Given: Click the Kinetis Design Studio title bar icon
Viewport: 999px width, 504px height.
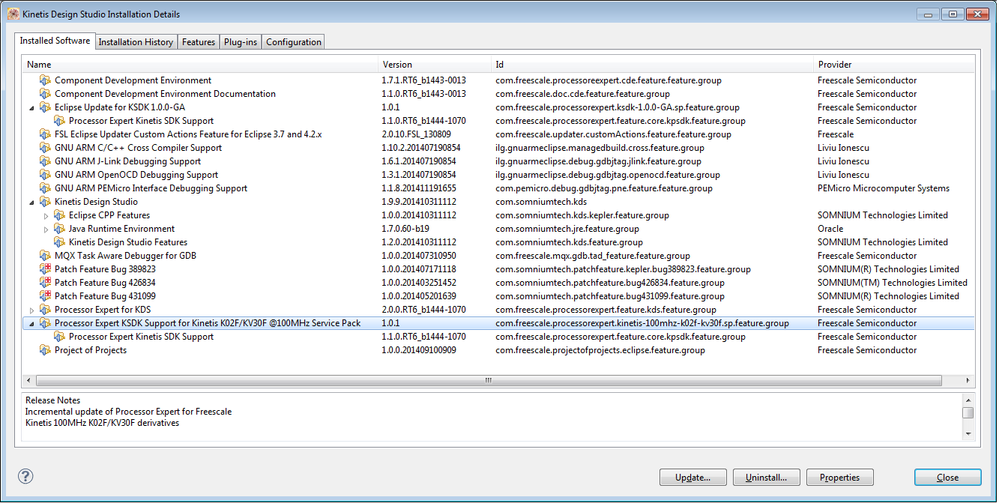Looking at the screenshot, I should [13, 13].
